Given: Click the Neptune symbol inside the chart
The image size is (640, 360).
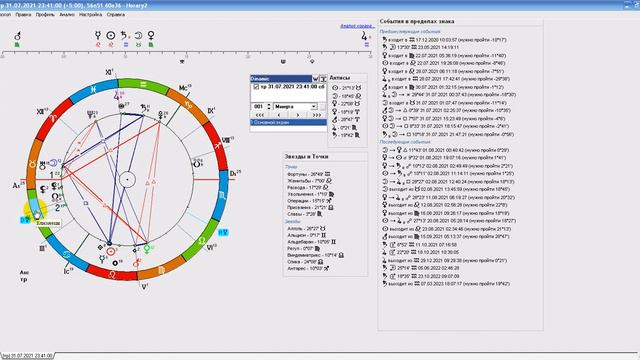Looking at the screenshot, I should [91, 115].
